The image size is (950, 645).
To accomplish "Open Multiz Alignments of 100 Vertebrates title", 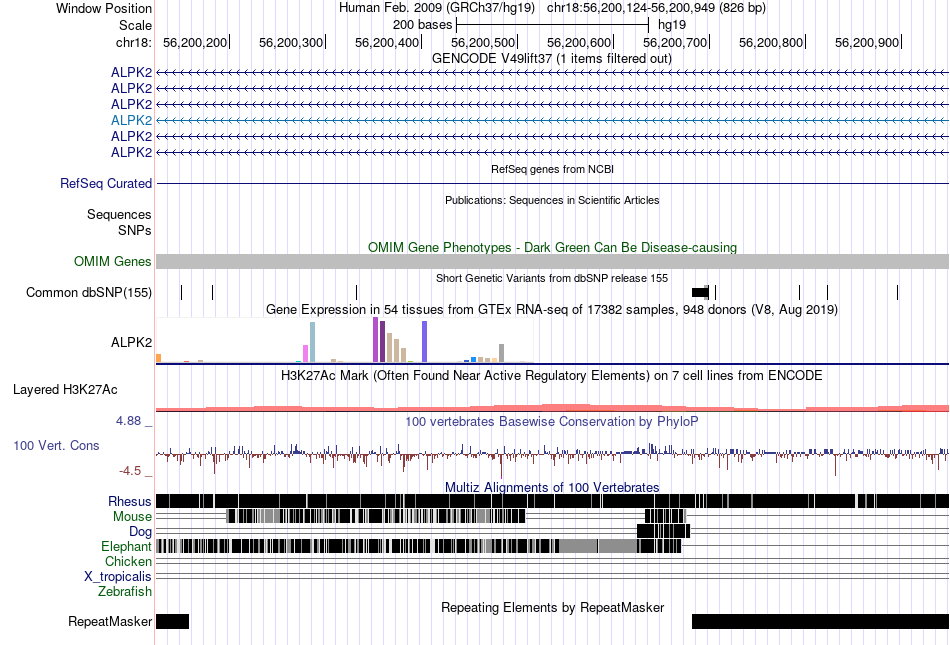I will 552,488.
